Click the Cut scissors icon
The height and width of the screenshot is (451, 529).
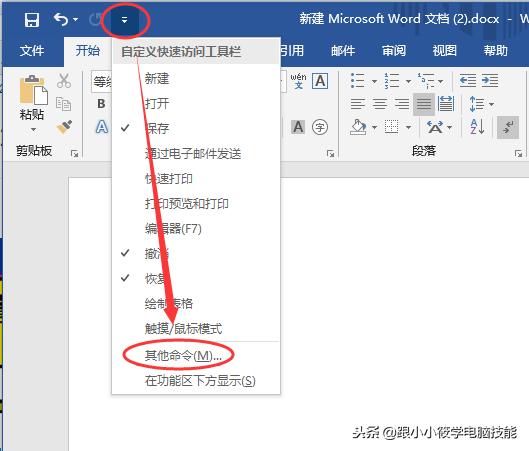(x=64, y=81)
